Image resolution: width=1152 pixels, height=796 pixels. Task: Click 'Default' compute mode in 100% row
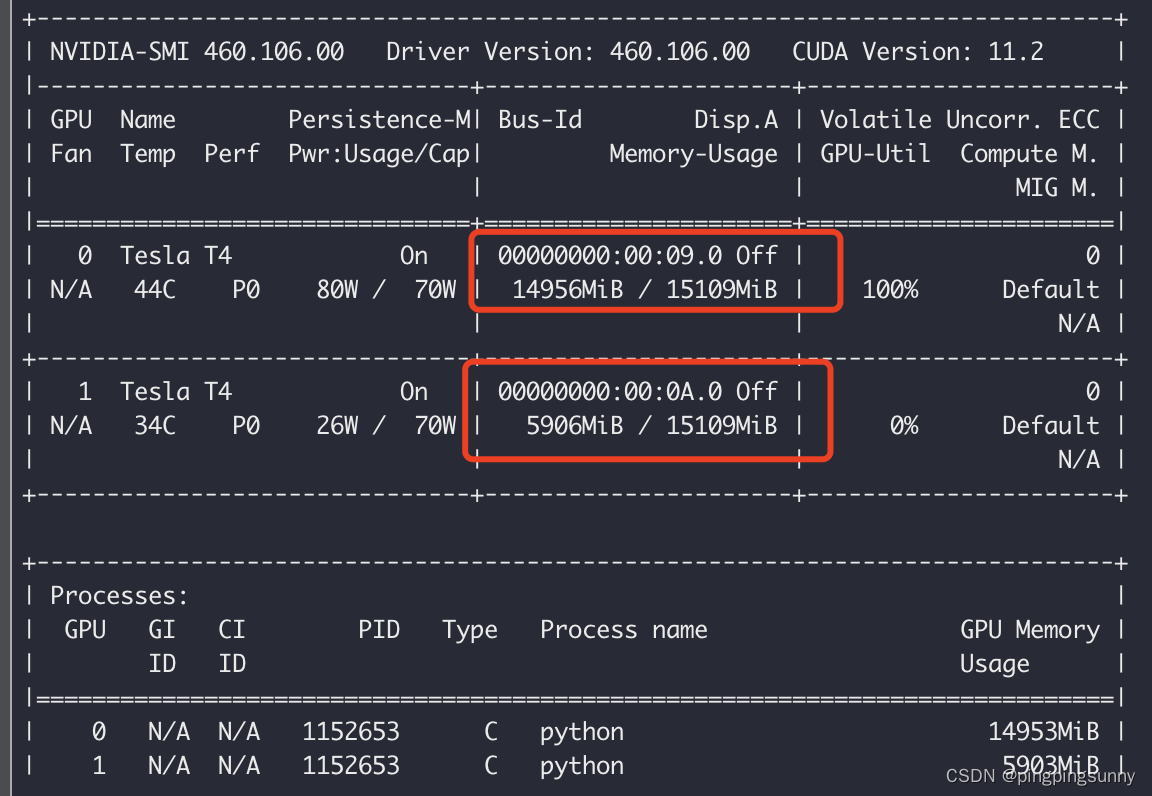click(x=1051, y=290)
